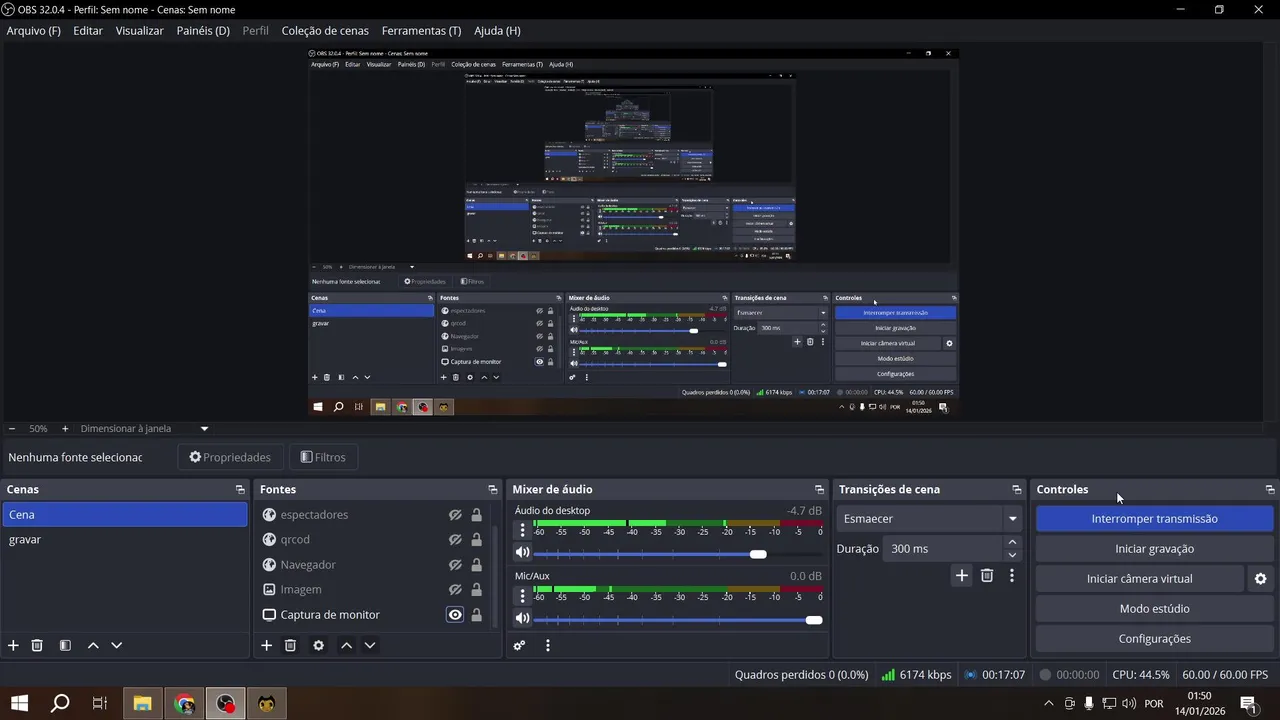Viewport: 1280px width, 720px height.
Task: Undock the Mixer de áudio panel
Action: click(819, 489)
